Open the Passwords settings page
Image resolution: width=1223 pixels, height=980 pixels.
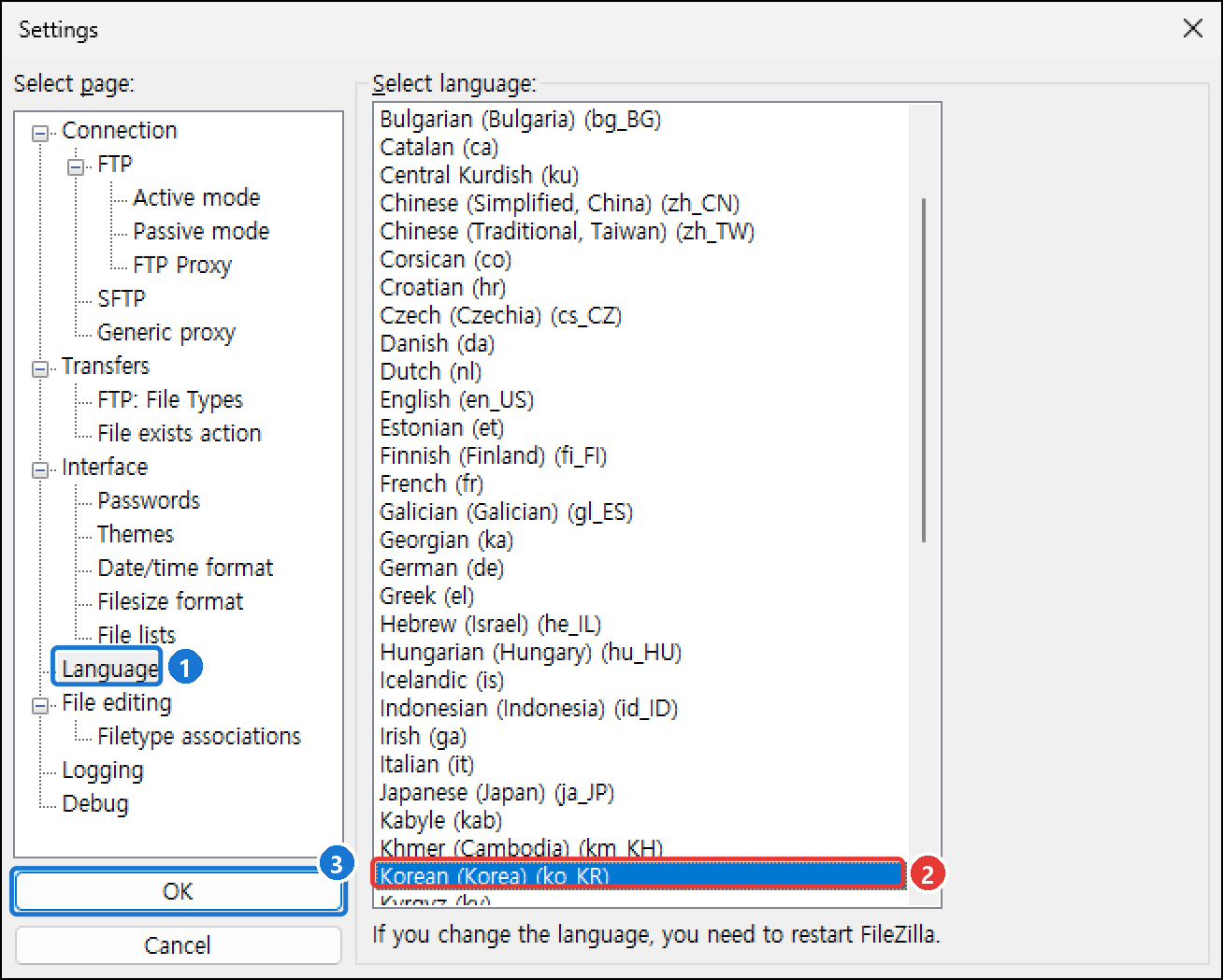coord(149,500)
